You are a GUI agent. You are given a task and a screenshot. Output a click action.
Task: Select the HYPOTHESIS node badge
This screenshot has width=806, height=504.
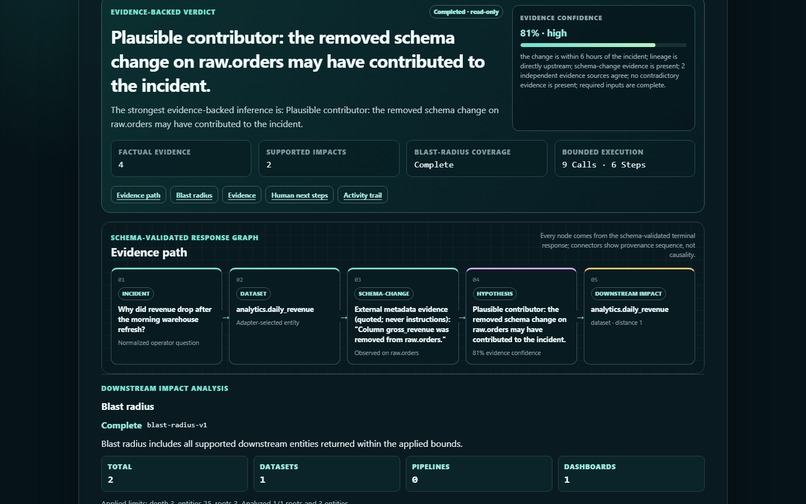pos(494,294)
